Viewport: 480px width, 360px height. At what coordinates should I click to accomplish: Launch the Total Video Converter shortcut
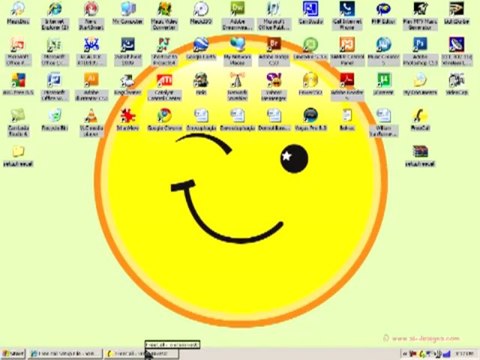[x=164, y=16]
